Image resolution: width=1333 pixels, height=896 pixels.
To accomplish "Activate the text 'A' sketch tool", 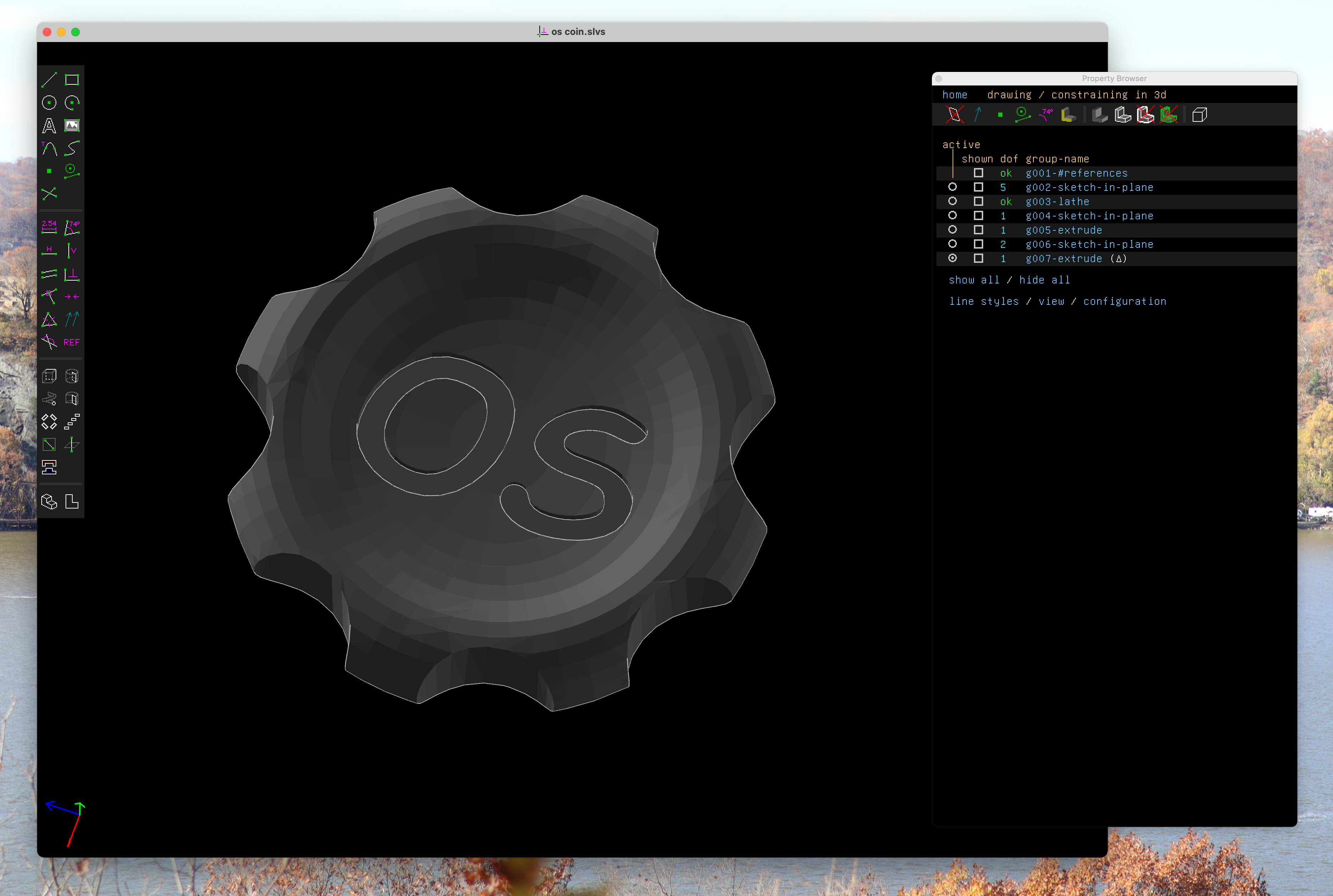I will point(49,126).
